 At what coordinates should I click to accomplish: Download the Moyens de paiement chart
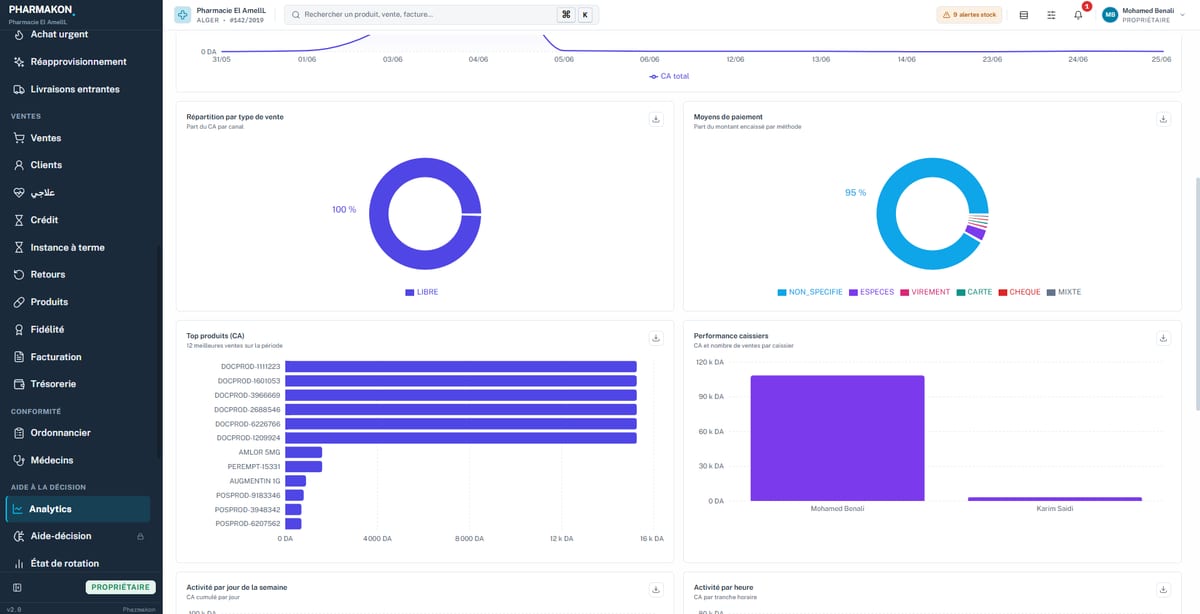click(x=1163, y=119)
